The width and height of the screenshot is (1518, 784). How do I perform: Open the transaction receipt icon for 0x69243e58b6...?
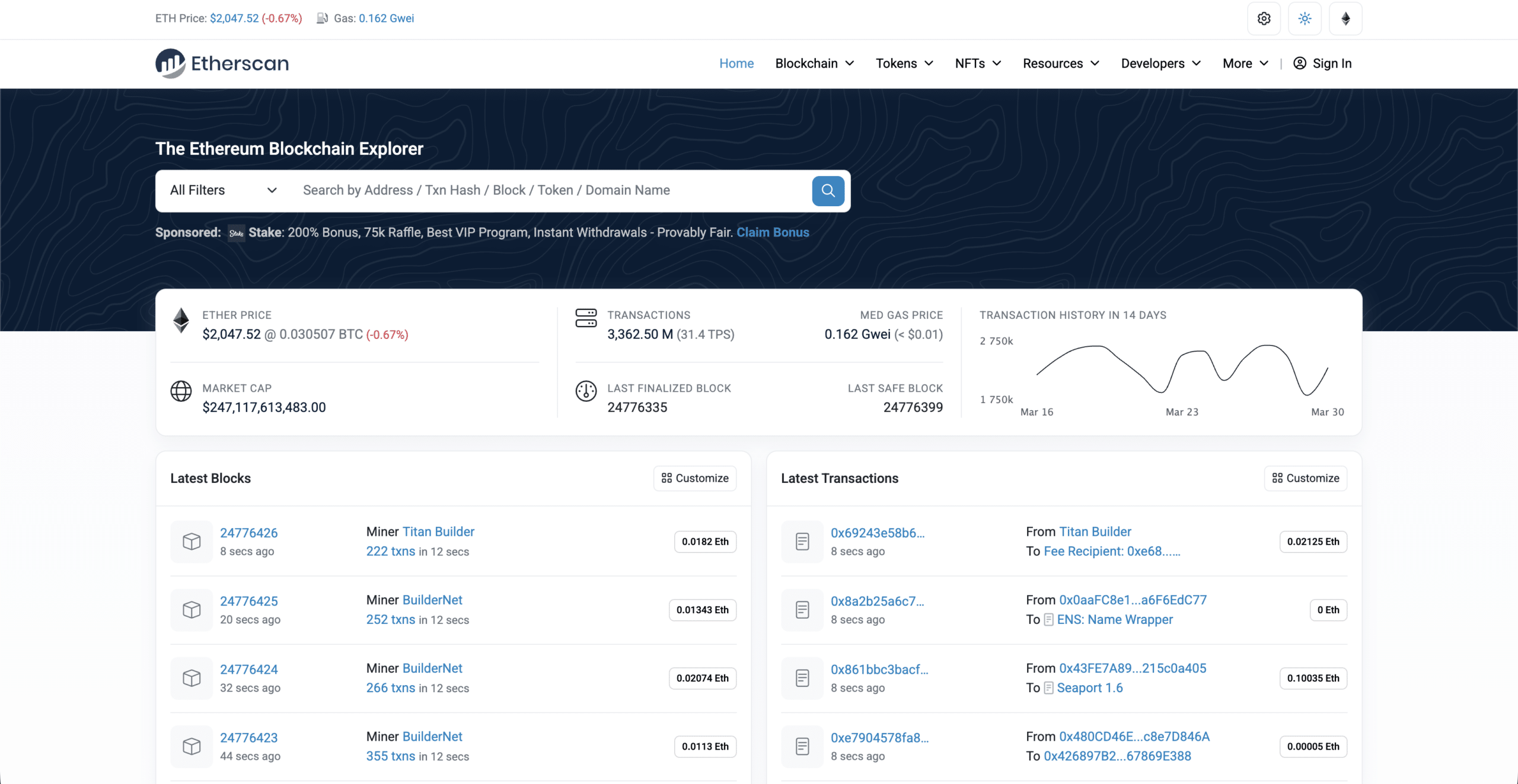pyautogui.click(x=802, y=541)
